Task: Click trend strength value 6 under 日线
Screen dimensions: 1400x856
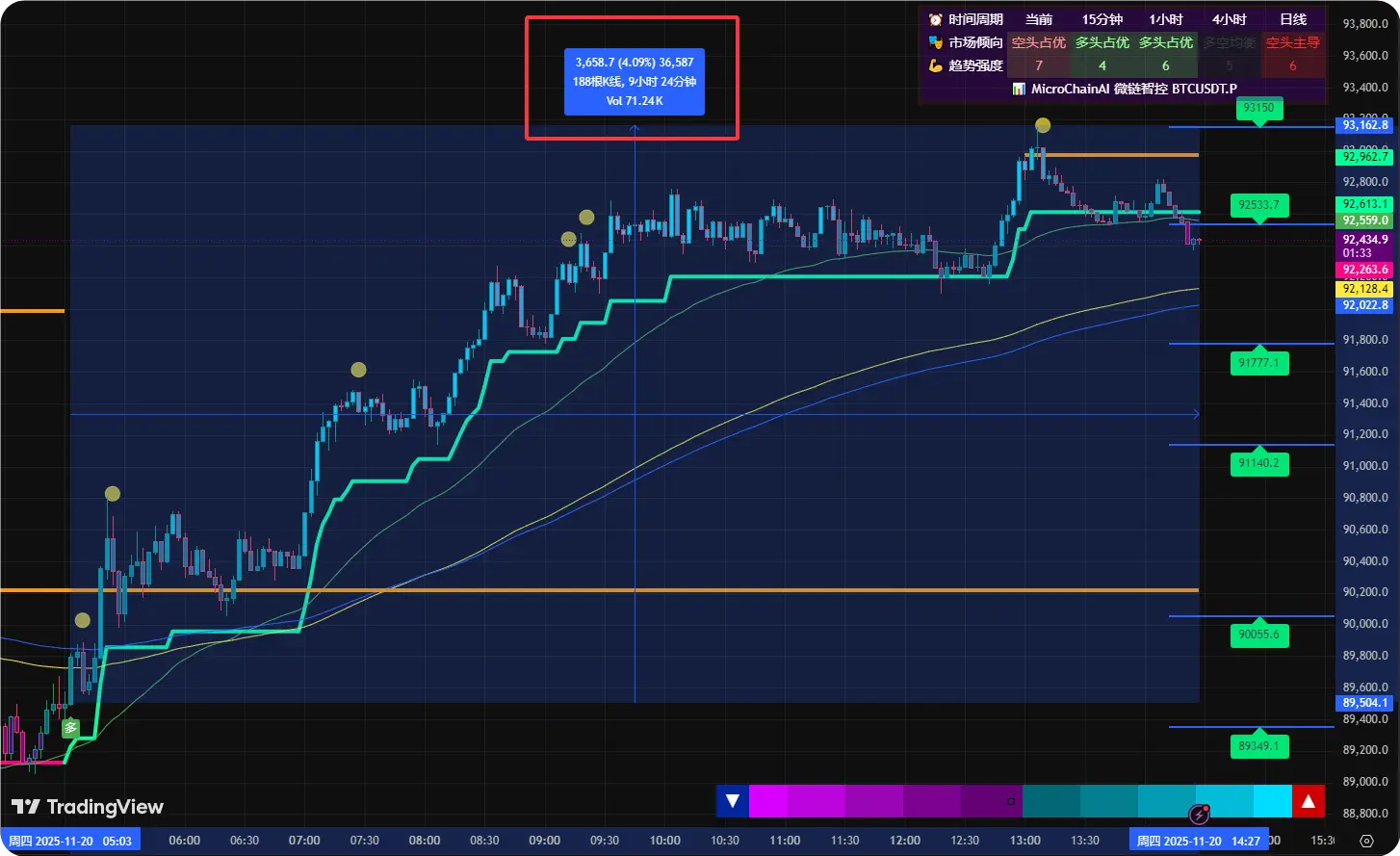Action: click(x=1293, y=65)
